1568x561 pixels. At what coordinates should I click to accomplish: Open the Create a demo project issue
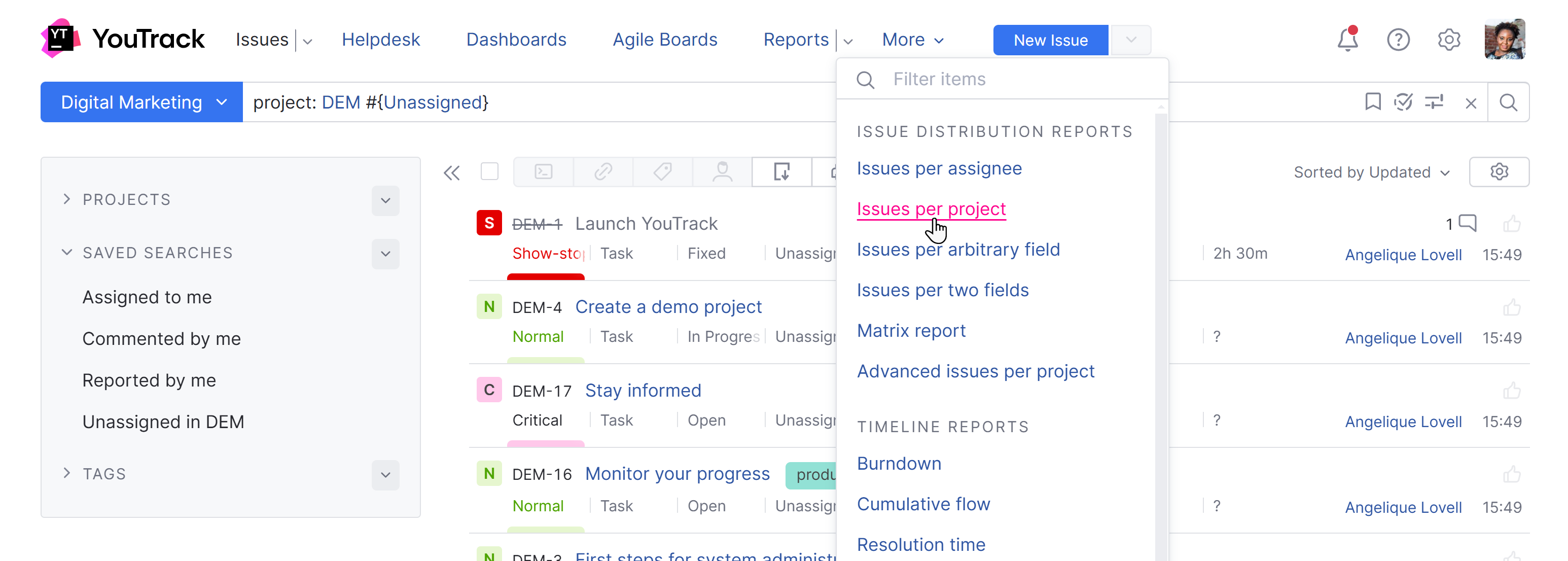[668, 307]
